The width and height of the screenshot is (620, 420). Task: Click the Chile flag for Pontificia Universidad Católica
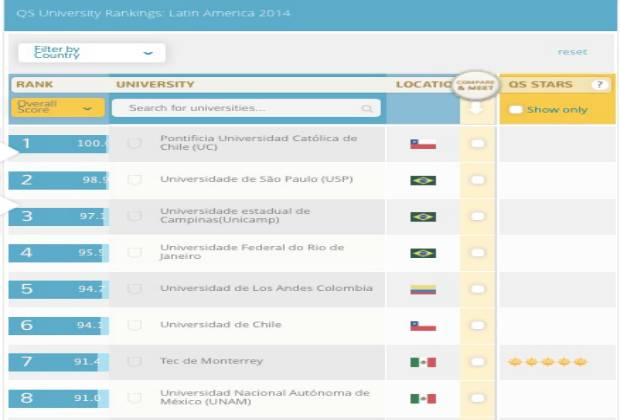(x=423, y=144)
